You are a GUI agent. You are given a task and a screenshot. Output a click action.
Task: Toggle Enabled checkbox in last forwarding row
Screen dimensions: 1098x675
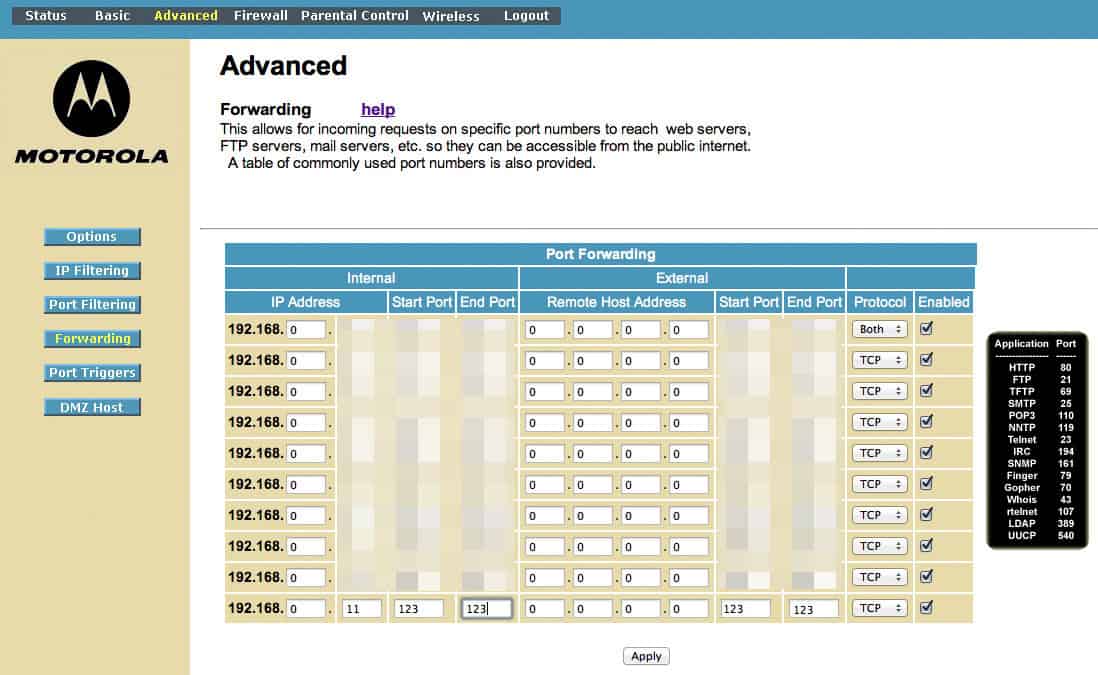click(x=926, y=607)
